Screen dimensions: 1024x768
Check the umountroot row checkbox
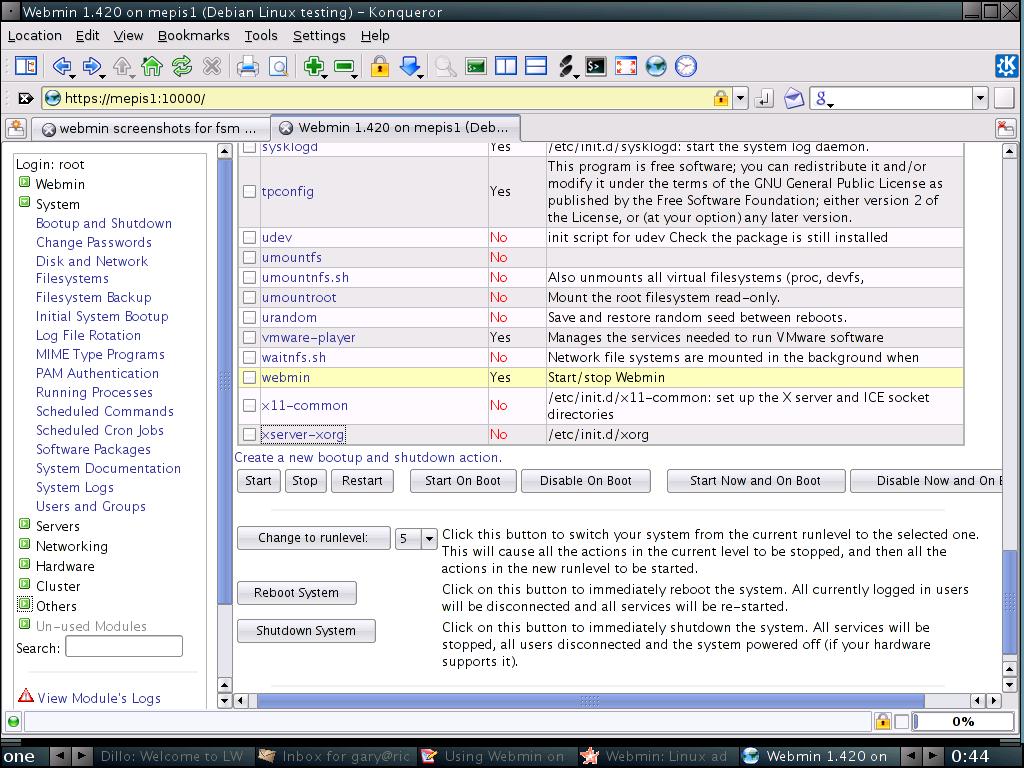click(249, 298)
